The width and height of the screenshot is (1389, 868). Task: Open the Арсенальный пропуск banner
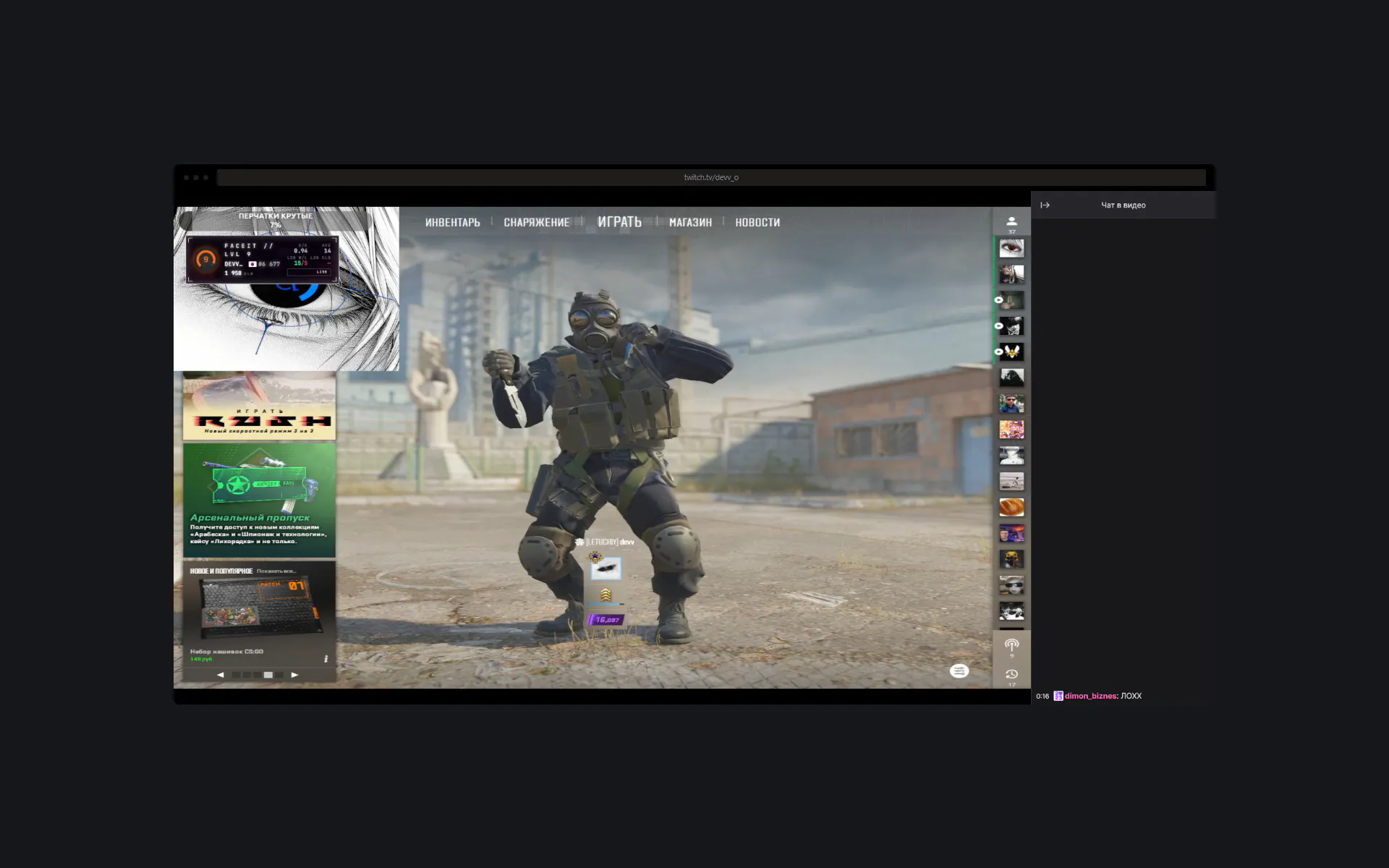pyautogui.click(x=259, y=500)
